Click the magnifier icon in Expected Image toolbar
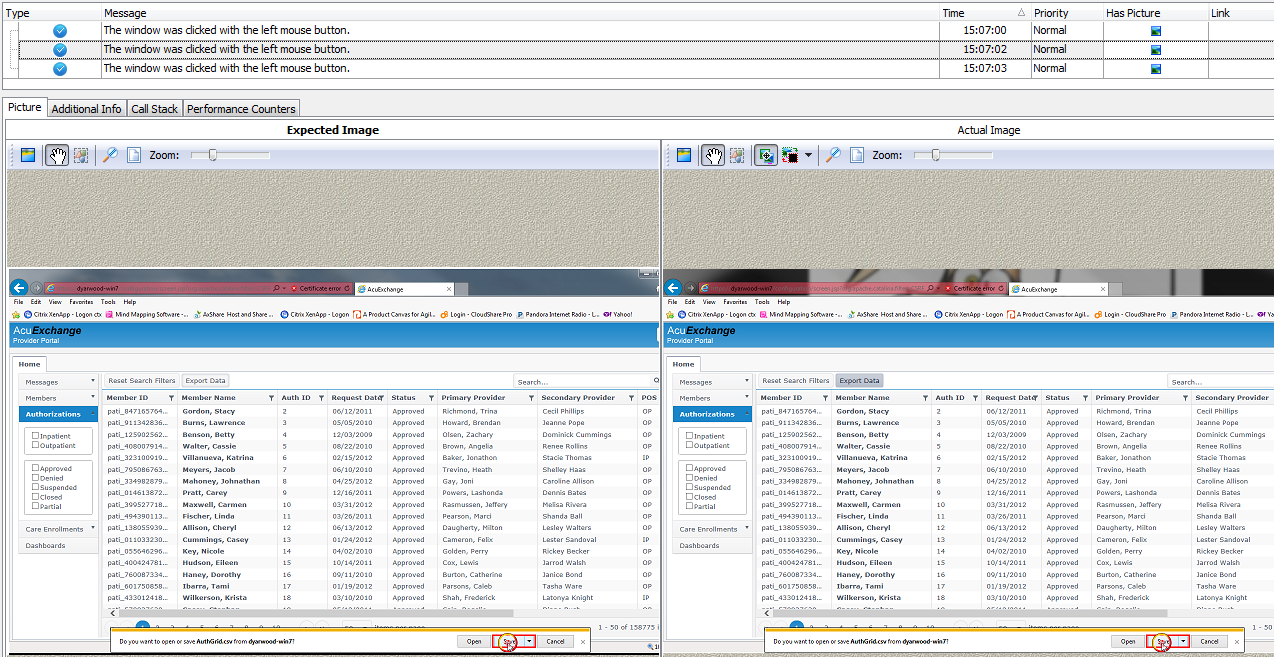1274x657 pixels. click(x=110, y=155)
